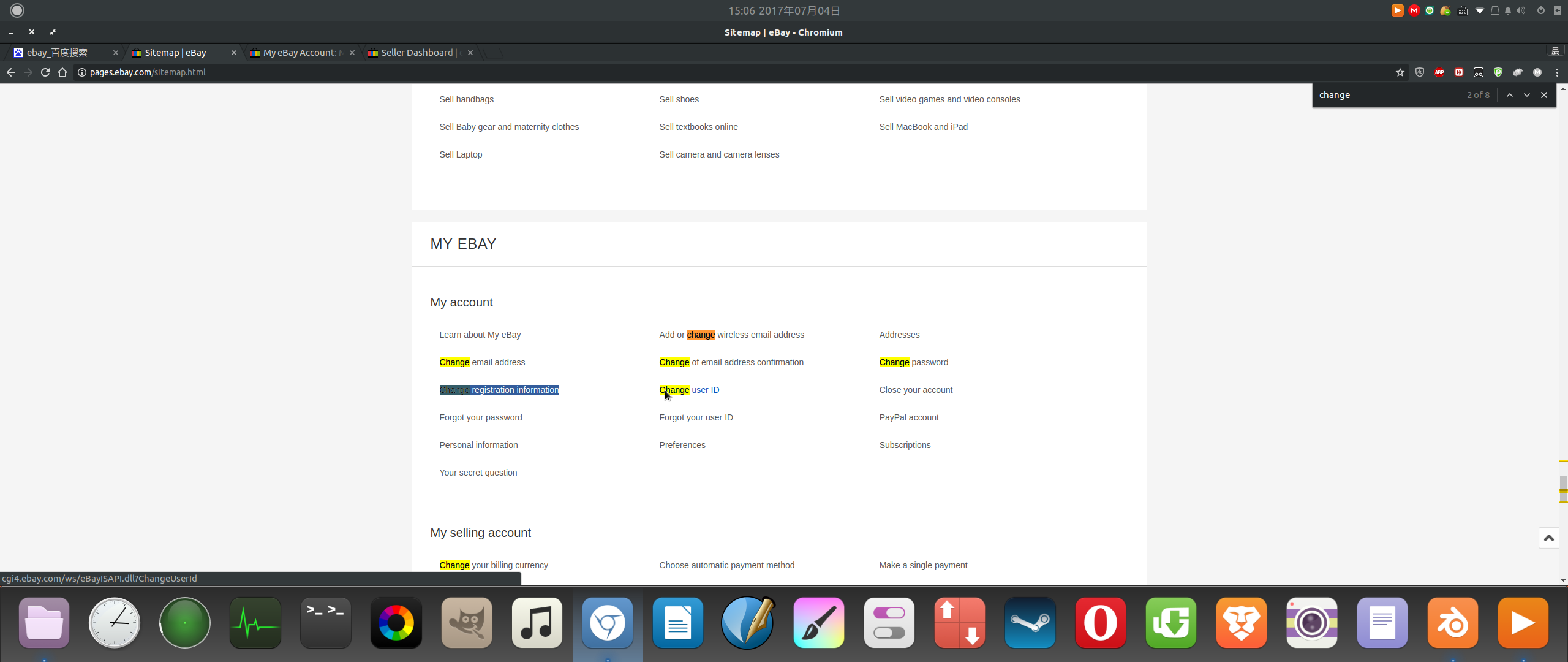Open Steam from the dock
The height and width of the screenshot is (662, 1568).
click(1030, 623)
